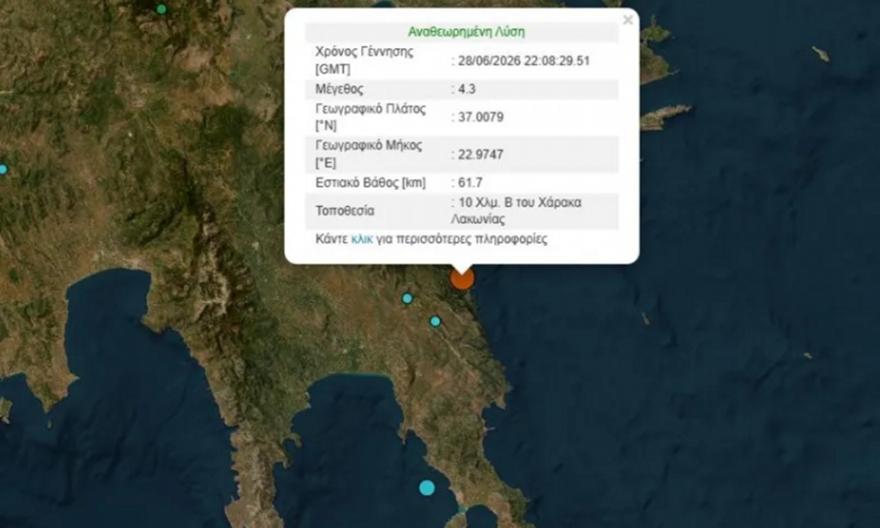Viewport: 880px width, 528px height.
Task: Select the cyan marker at the map's western edge
Action: (x=3, y=169)
